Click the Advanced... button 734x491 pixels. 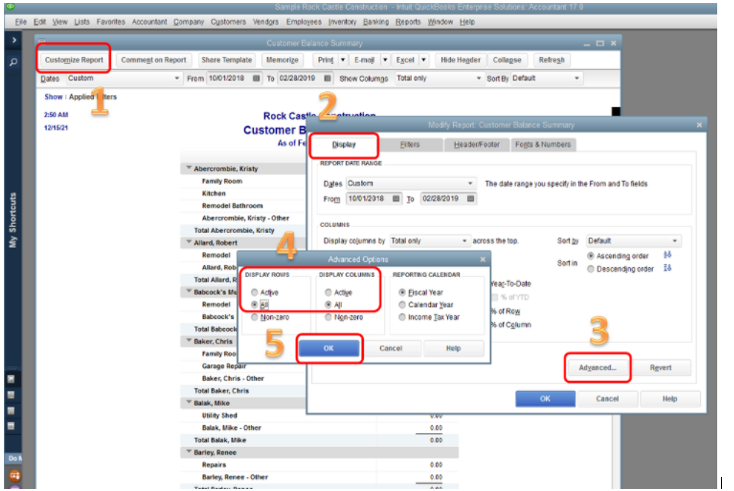(597, 367)
